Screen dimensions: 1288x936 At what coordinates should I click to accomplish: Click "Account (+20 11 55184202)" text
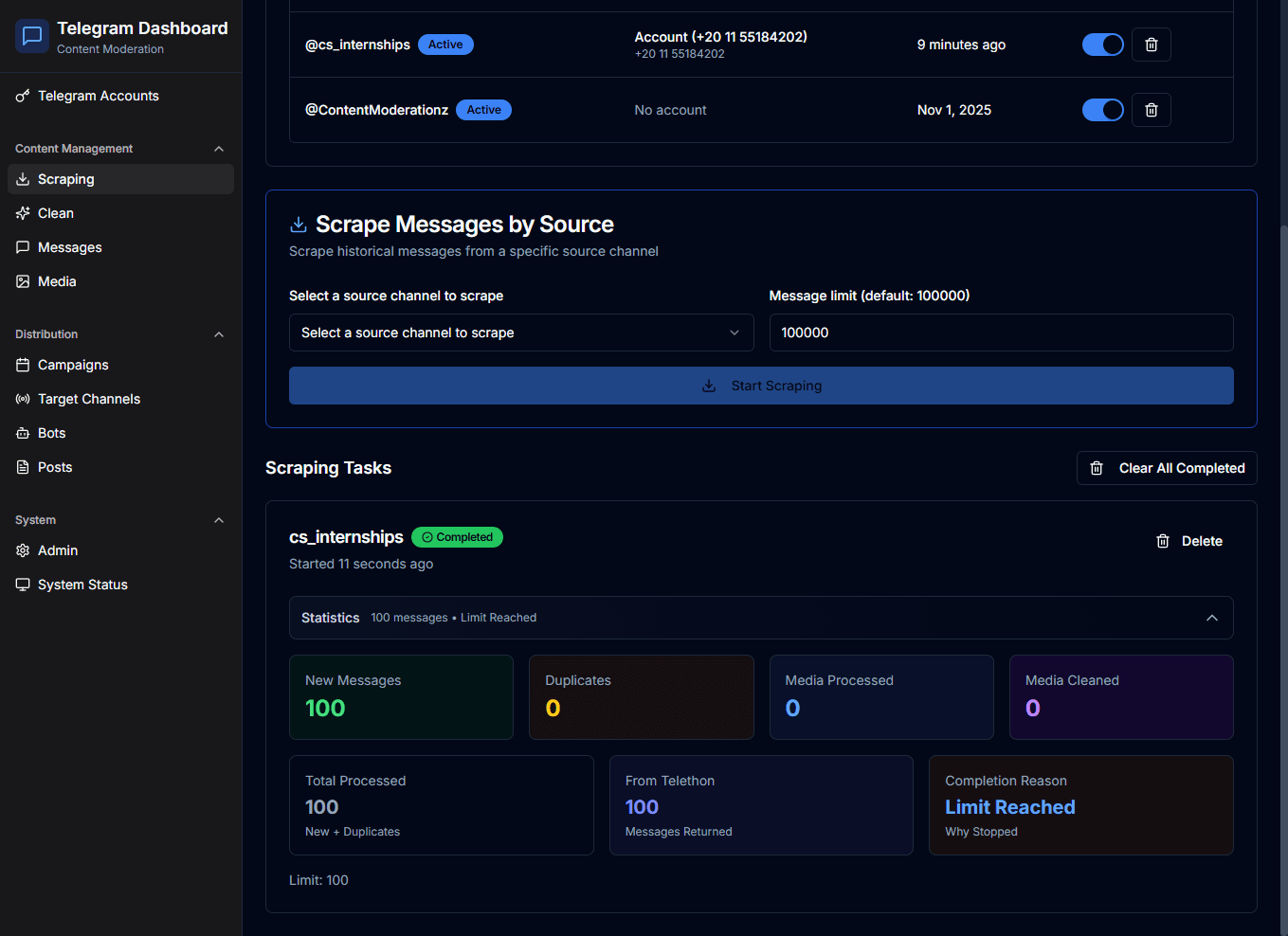coord(720,37)
